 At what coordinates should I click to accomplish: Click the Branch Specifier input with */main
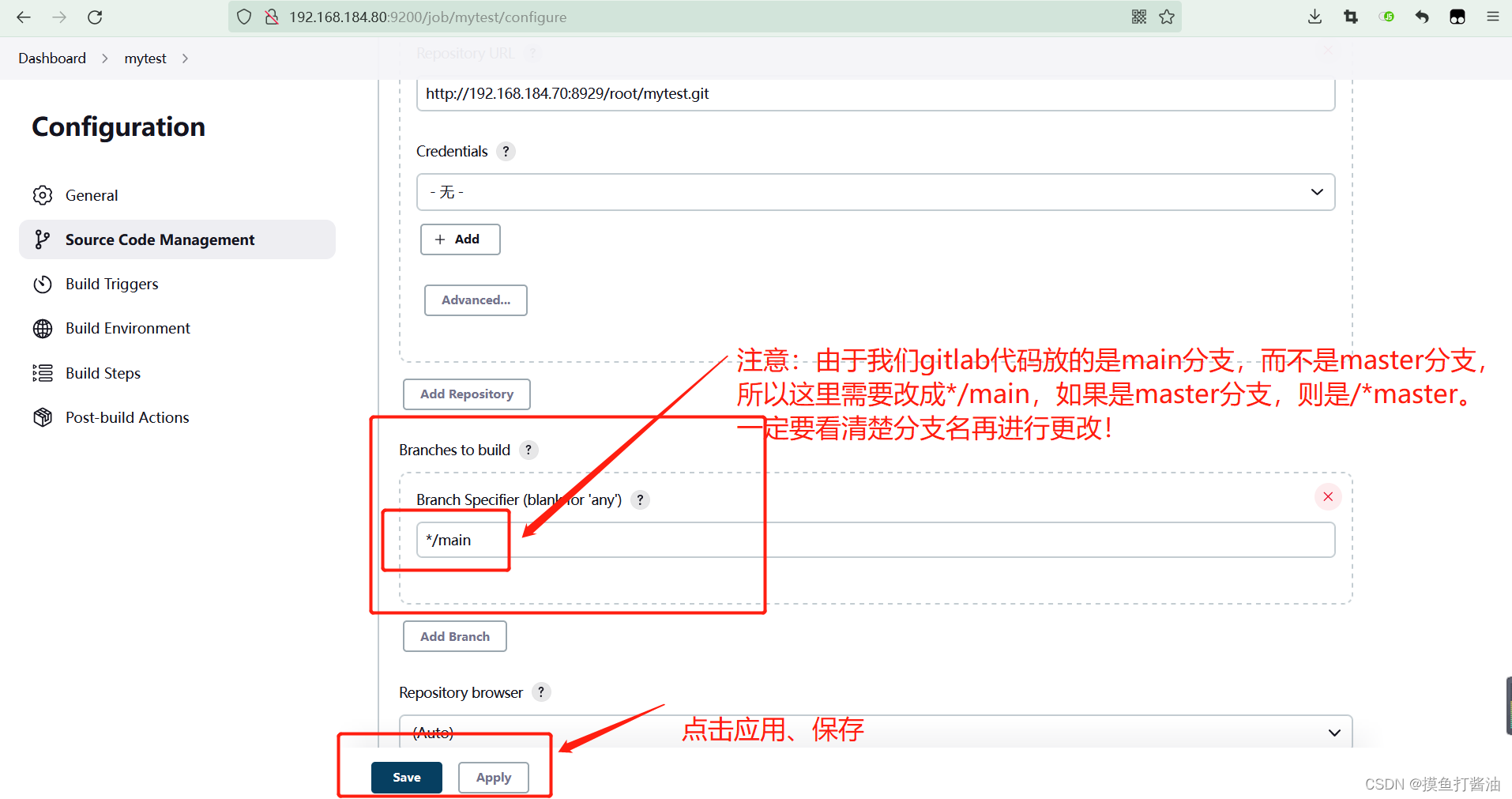tap(875, 540)
